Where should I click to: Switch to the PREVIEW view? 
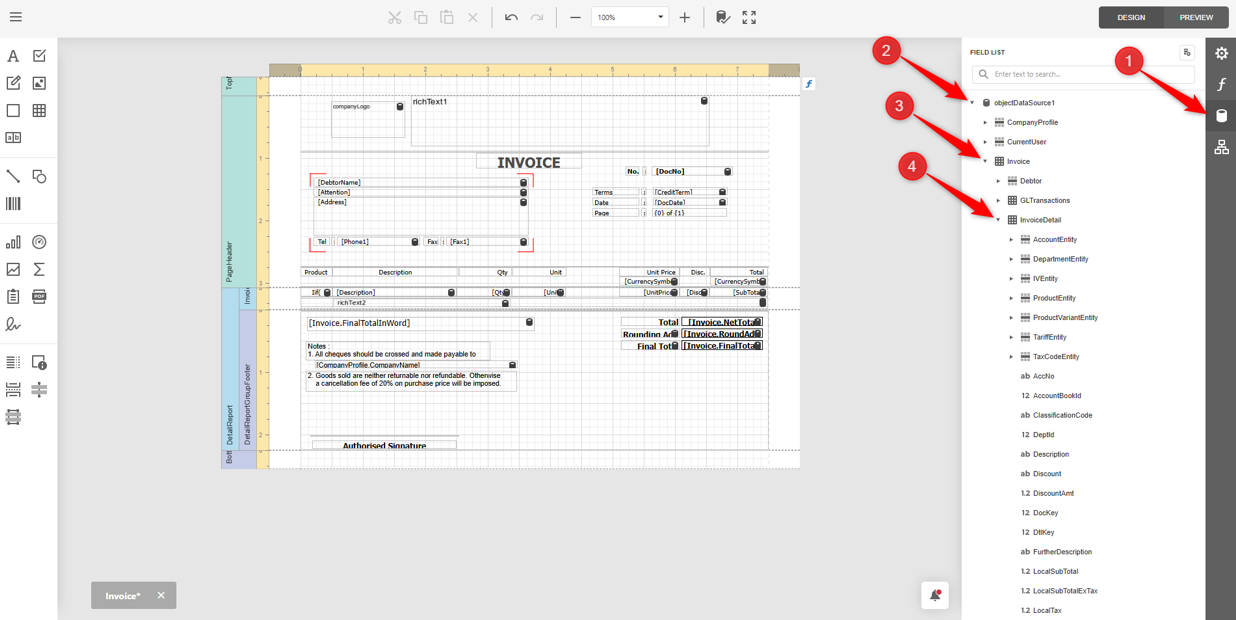1196,17
